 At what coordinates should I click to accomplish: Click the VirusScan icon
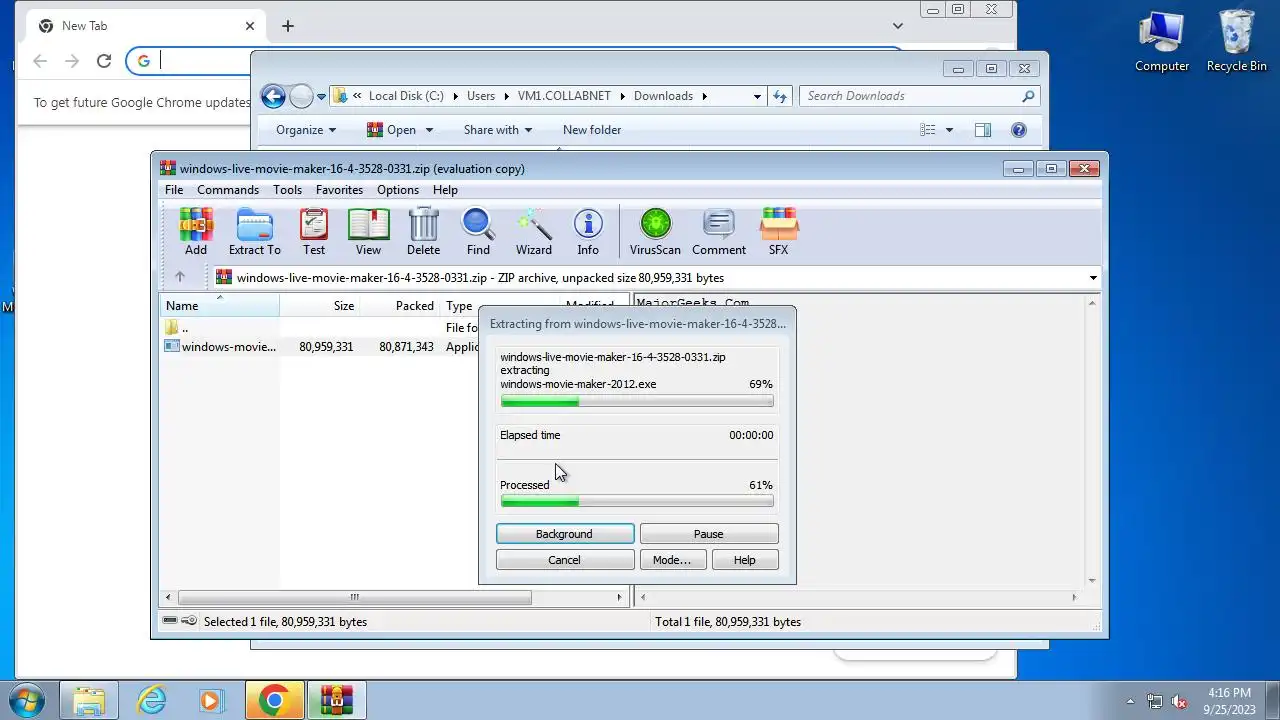point(655,232)
